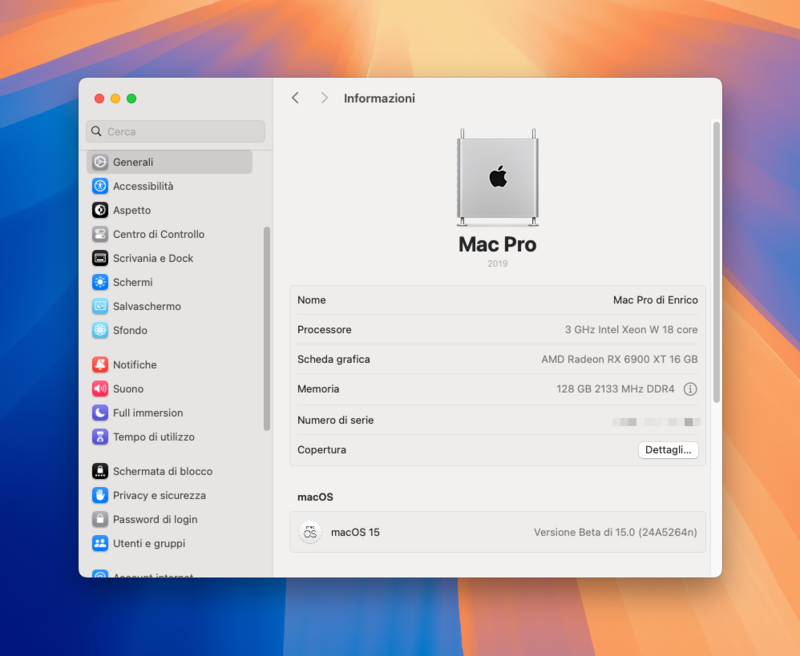Image resolution: width=800 pixels, height=656 pixels.
Task: Click the Mac Pro di Enrico name
Action: pos(655,300)
